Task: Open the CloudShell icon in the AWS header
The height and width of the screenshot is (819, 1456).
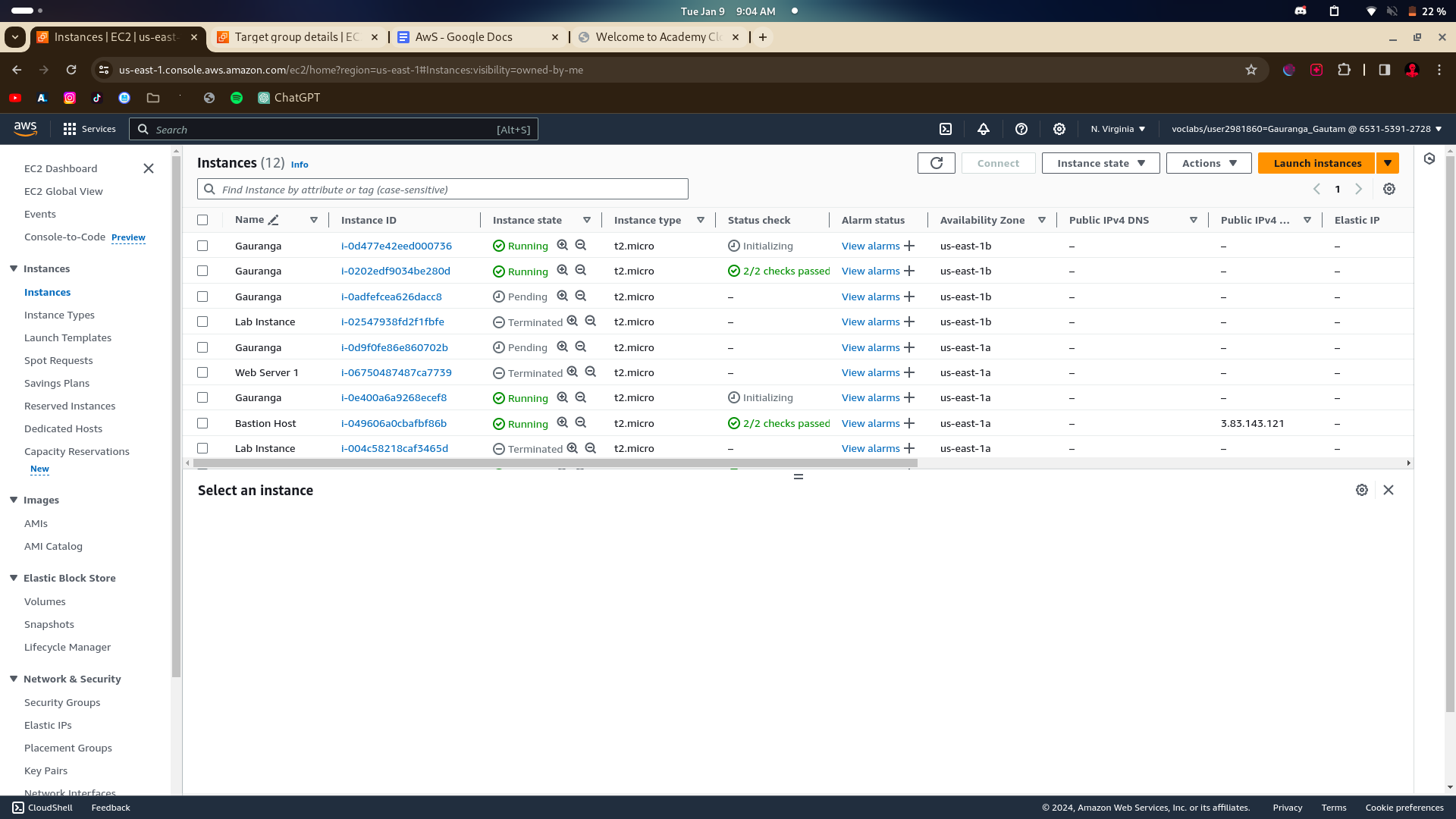Action: coord(946,129)
